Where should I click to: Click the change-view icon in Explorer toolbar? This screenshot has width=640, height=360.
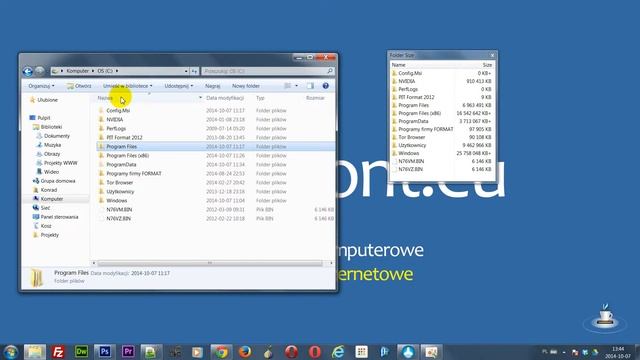[x=287, y=86]
